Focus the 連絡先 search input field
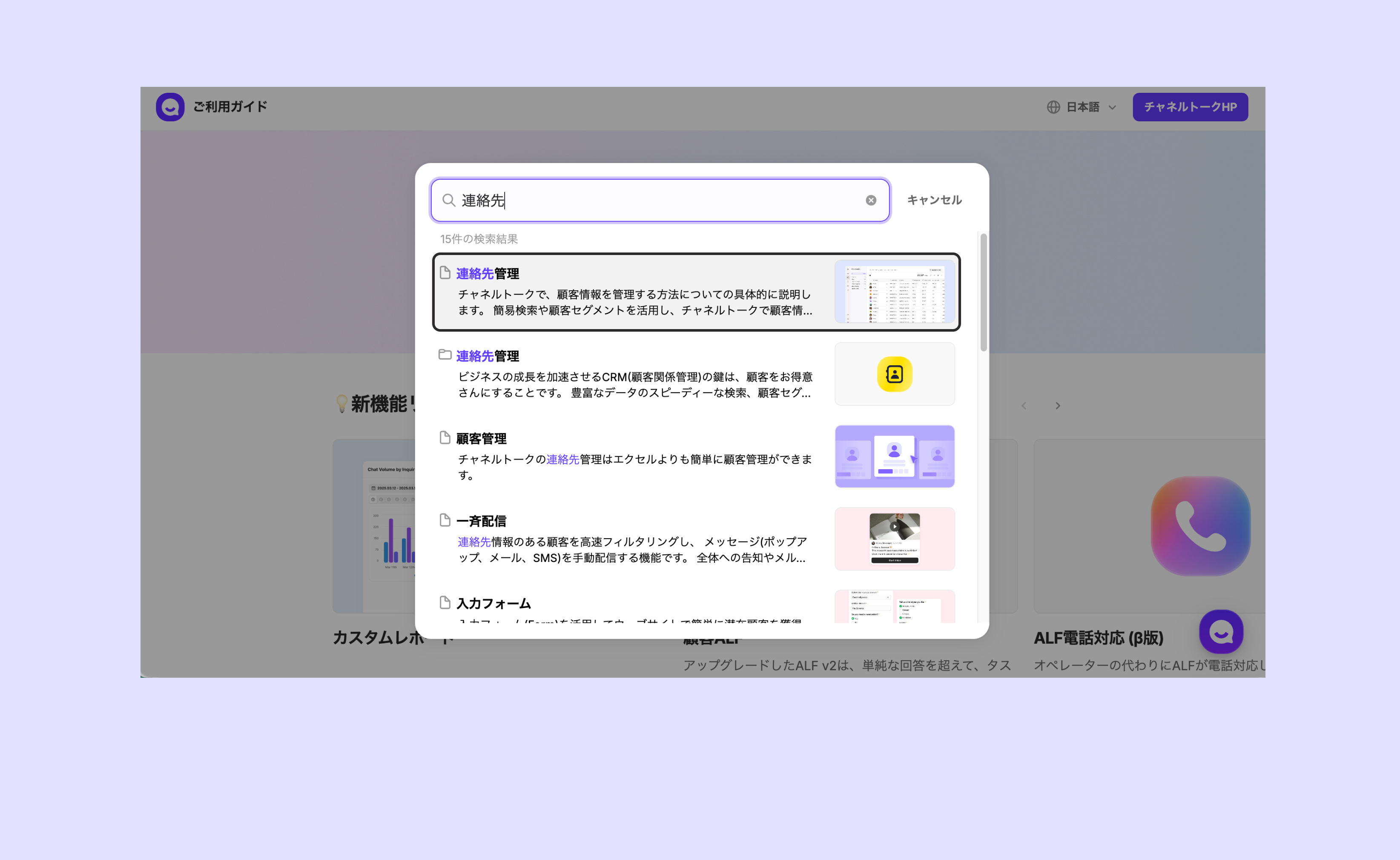Viewport: 1400px width, 860px height. click(x=654, y=200)
